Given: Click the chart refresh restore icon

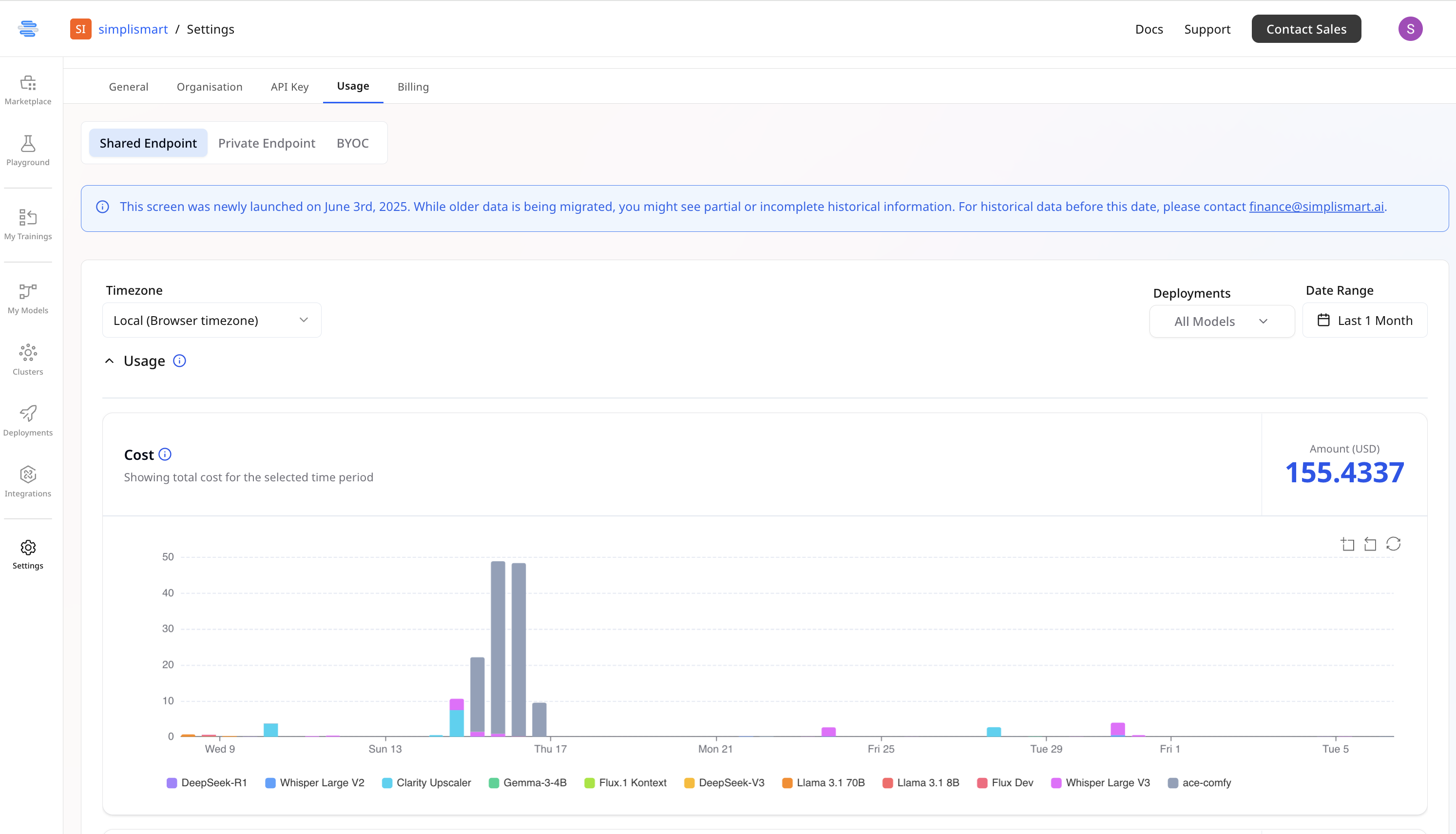Looking at the screenshot, I should click(1393, 544).
